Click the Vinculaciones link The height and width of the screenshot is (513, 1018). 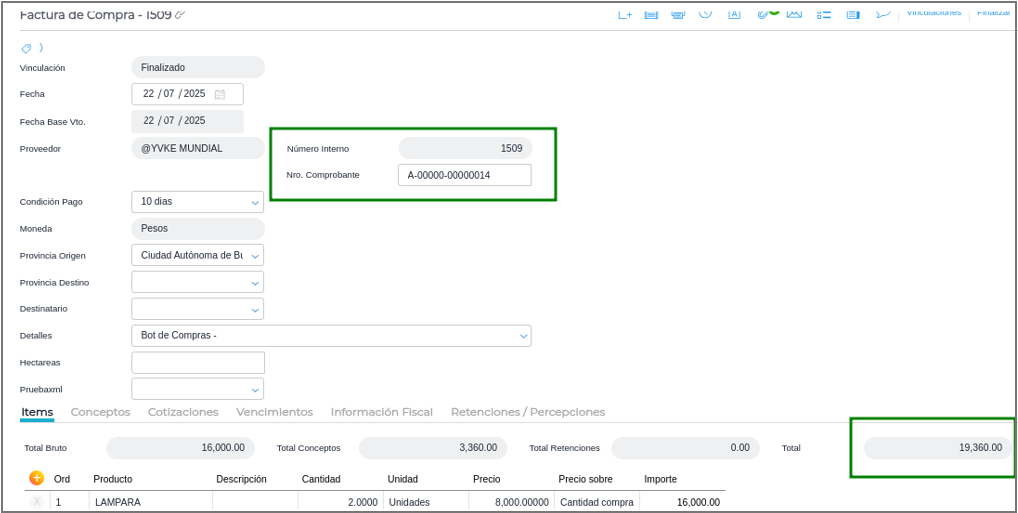[x=933, y=12]
